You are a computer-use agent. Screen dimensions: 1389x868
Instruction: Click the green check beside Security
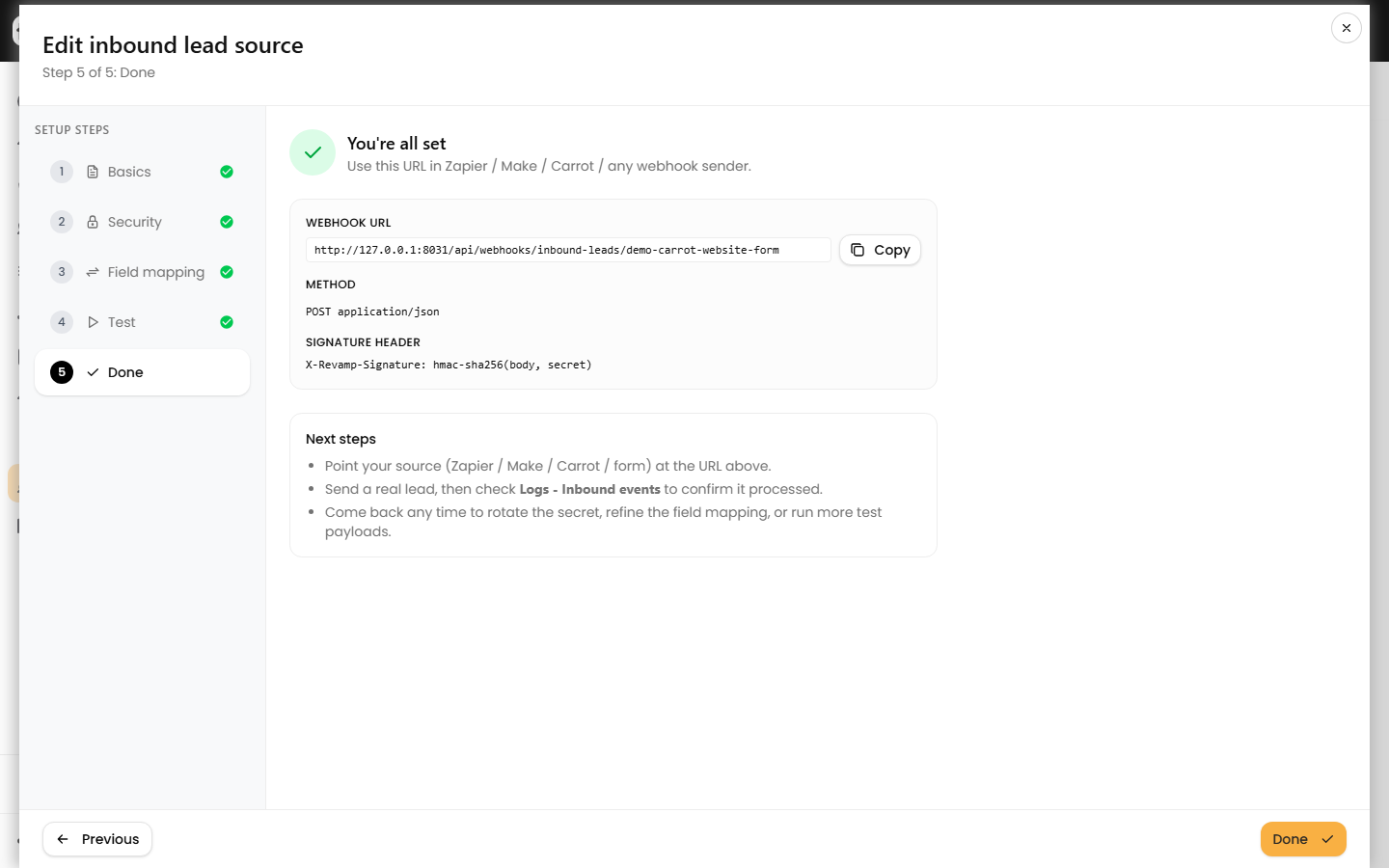227,222
